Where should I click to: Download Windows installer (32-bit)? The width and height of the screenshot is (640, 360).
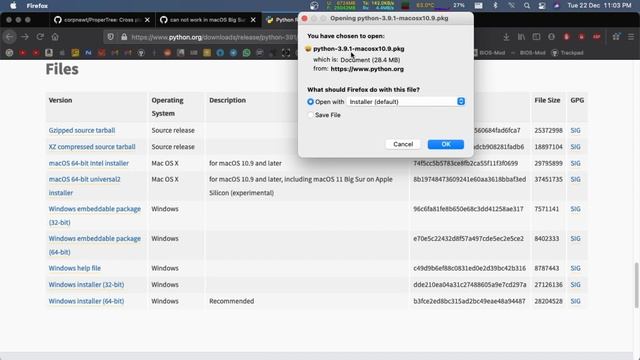tap(86, 284)
